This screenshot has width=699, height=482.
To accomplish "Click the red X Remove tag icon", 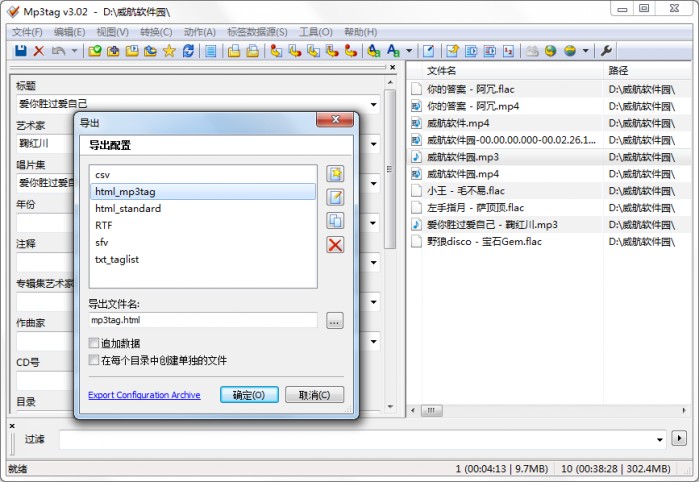I will pos(39,51).
